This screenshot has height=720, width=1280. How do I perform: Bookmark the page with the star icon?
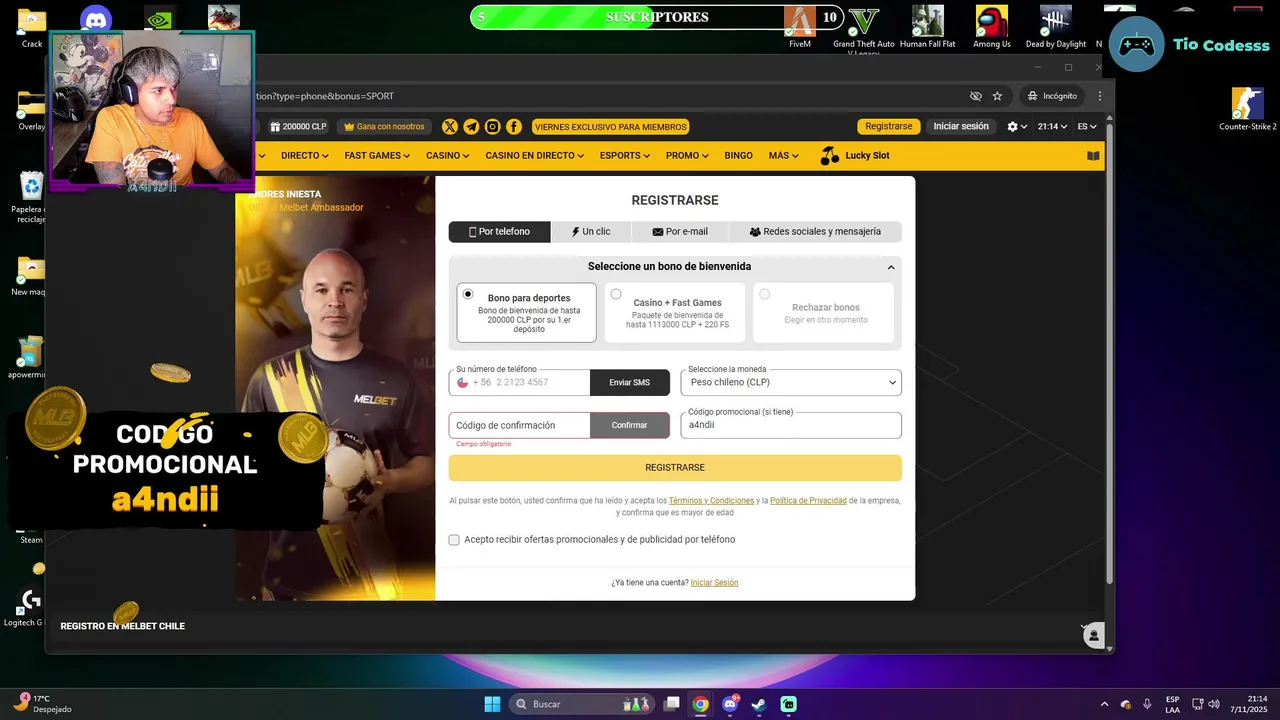click(997, 96)
